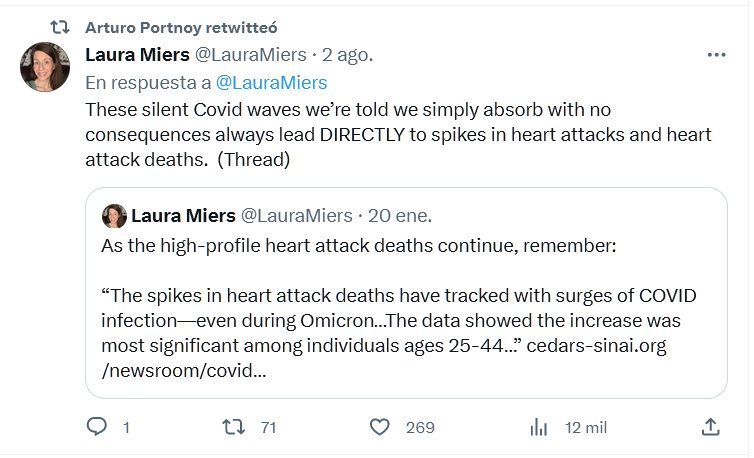
Task: Click the 269 likes count
Action: (419, 427)
